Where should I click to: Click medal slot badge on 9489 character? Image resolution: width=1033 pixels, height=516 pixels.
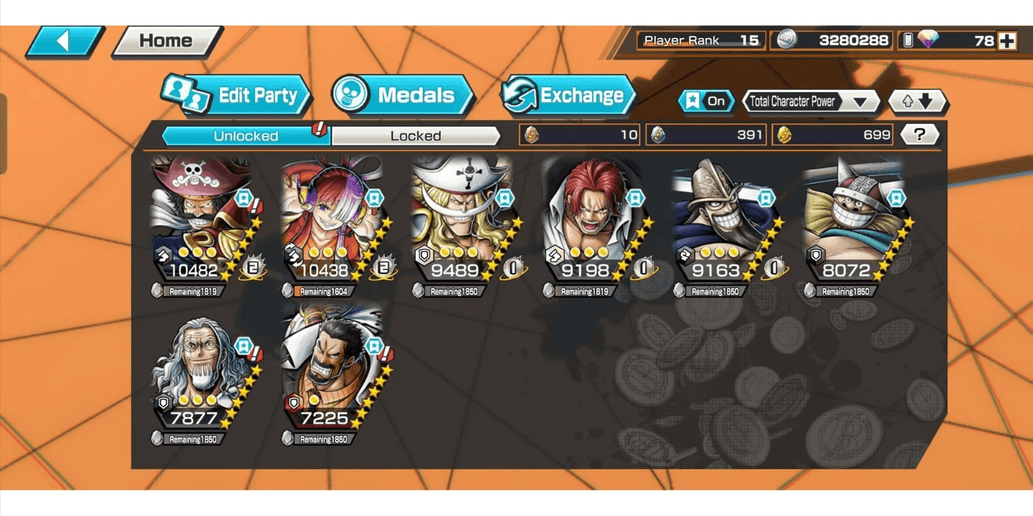tap(513, 268)
